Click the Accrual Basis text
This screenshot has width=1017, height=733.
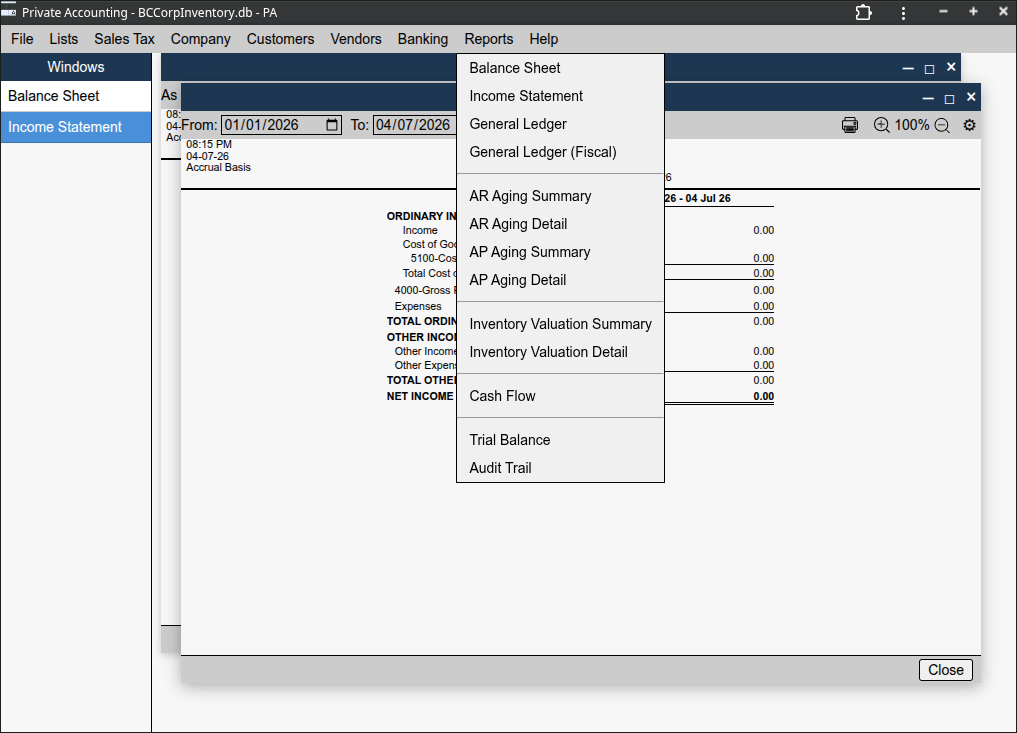coord(218,167)
